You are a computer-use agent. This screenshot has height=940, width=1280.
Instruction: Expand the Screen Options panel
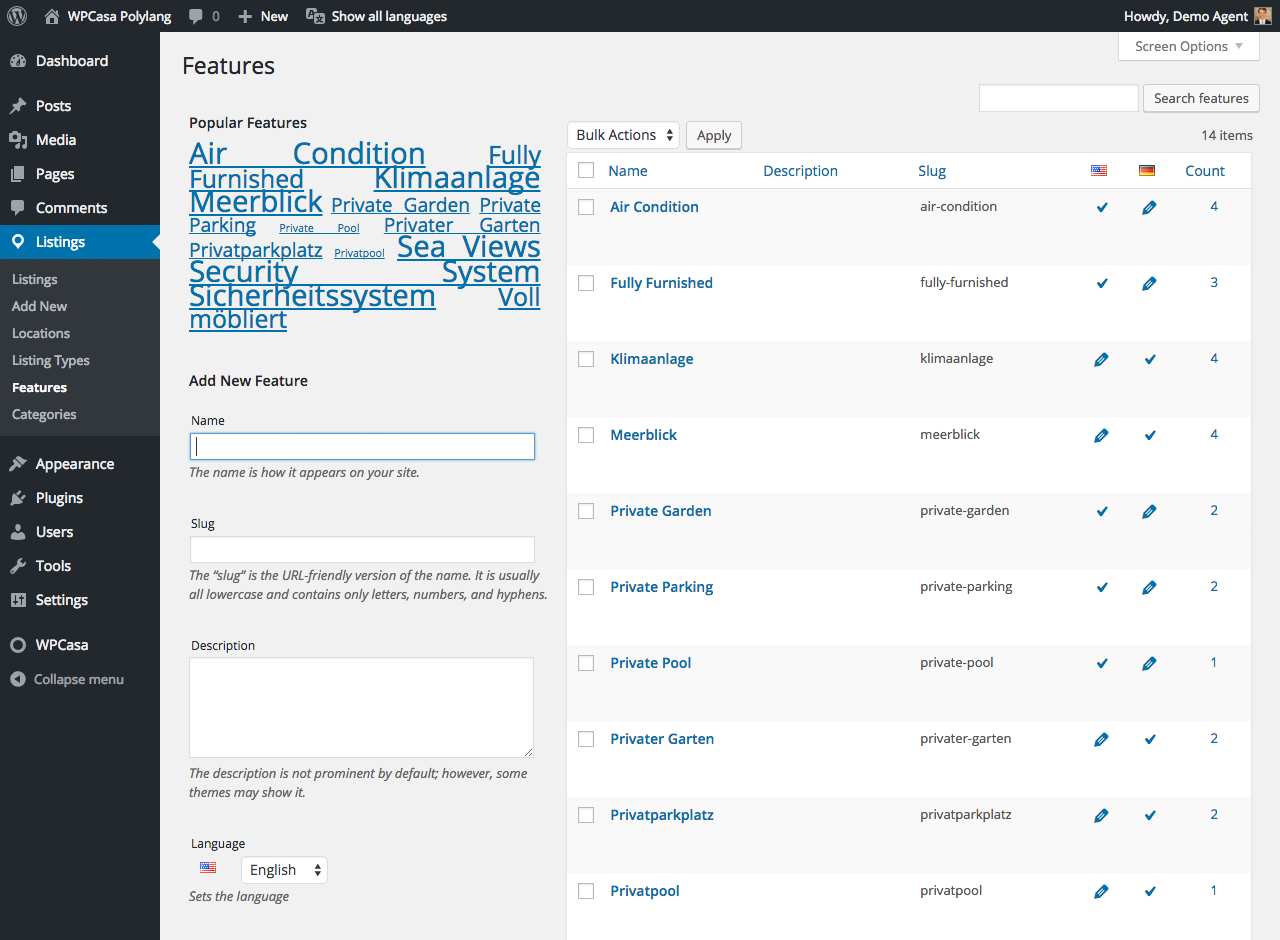(x=1188, y=46)
